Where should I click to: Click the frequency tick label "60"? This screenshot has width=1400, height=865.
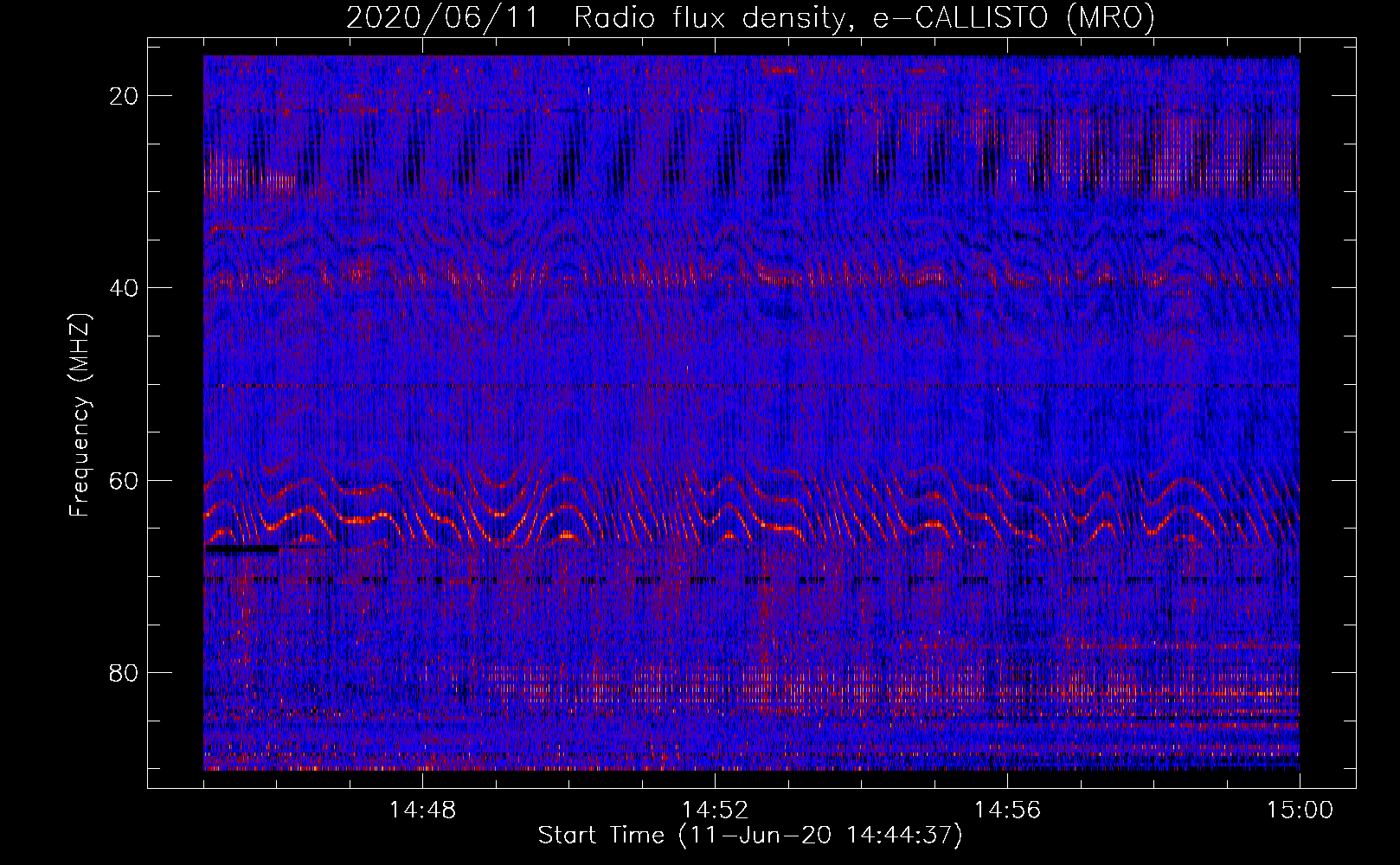124,481
